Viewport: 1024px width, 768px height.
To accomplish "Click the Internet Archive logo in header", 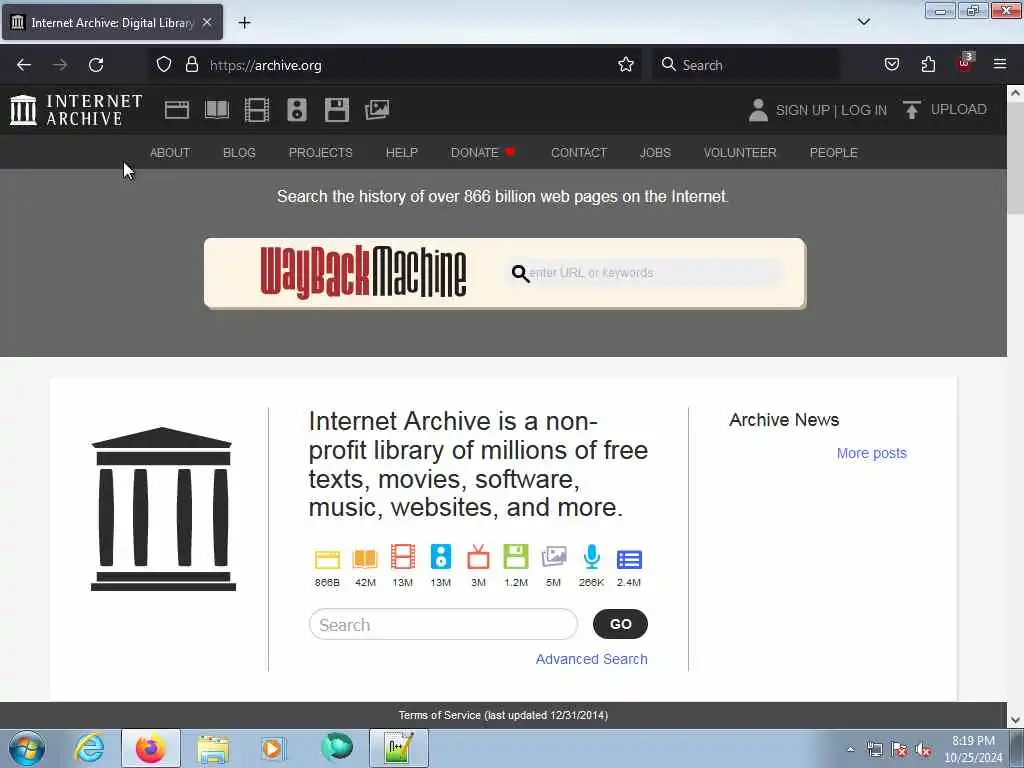I will tap(76, 110).
